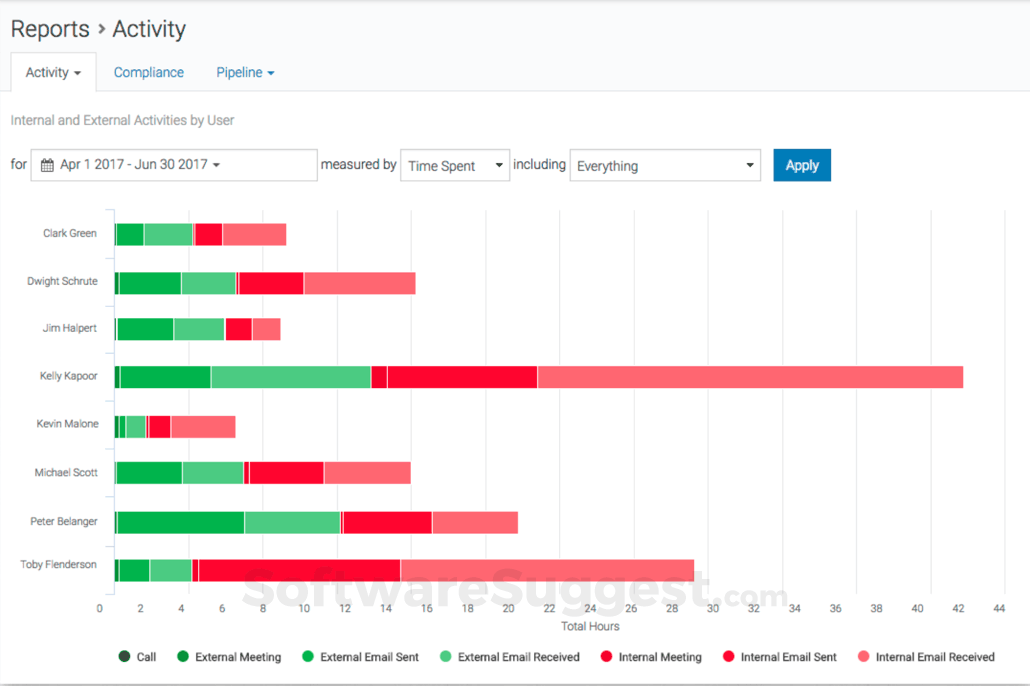Screen dimensions: 1030x686
Task: Click the Apply button
Action: click(801, 165)
